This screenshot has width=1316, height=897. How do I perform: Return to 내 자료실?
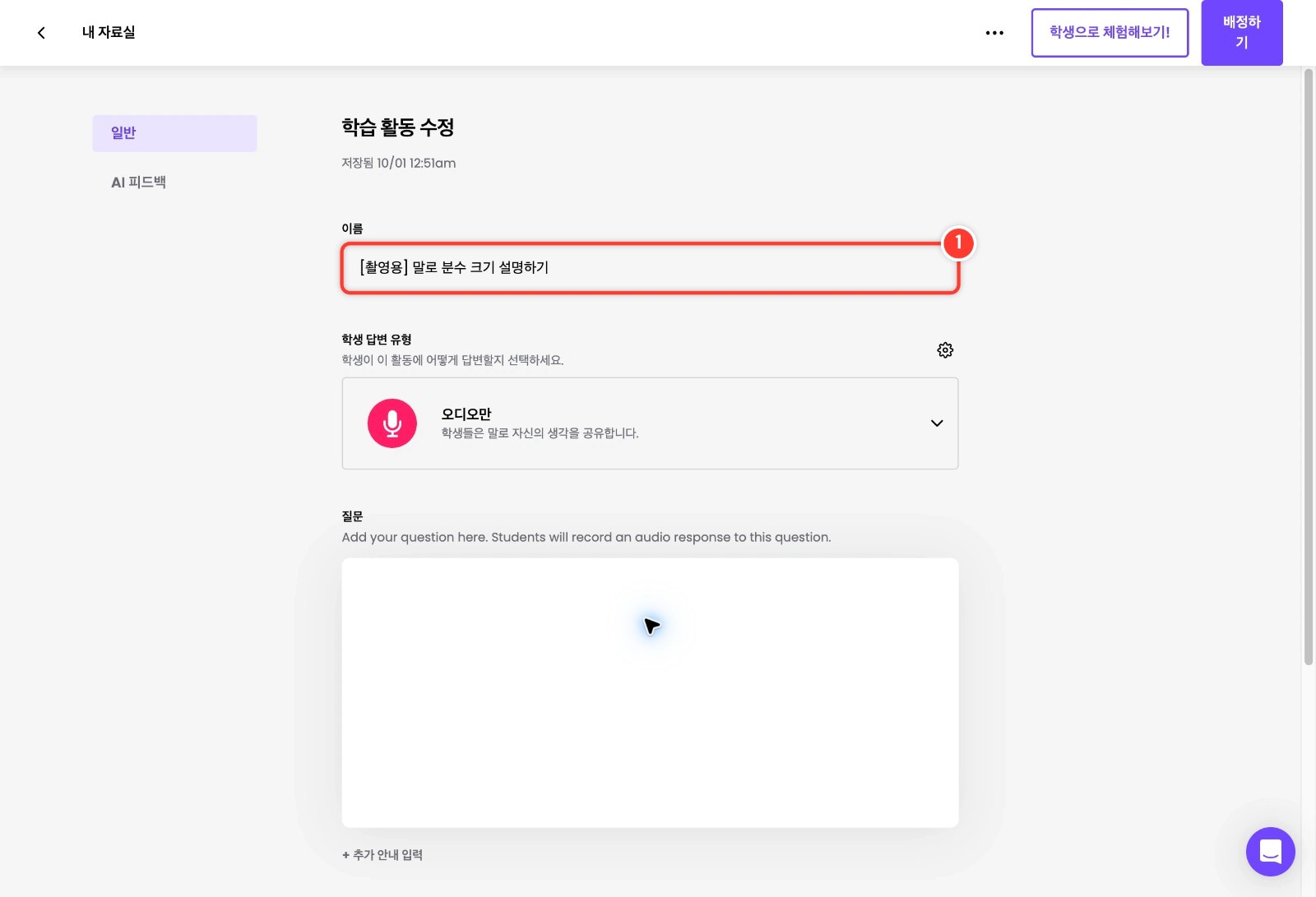[109, 33]
